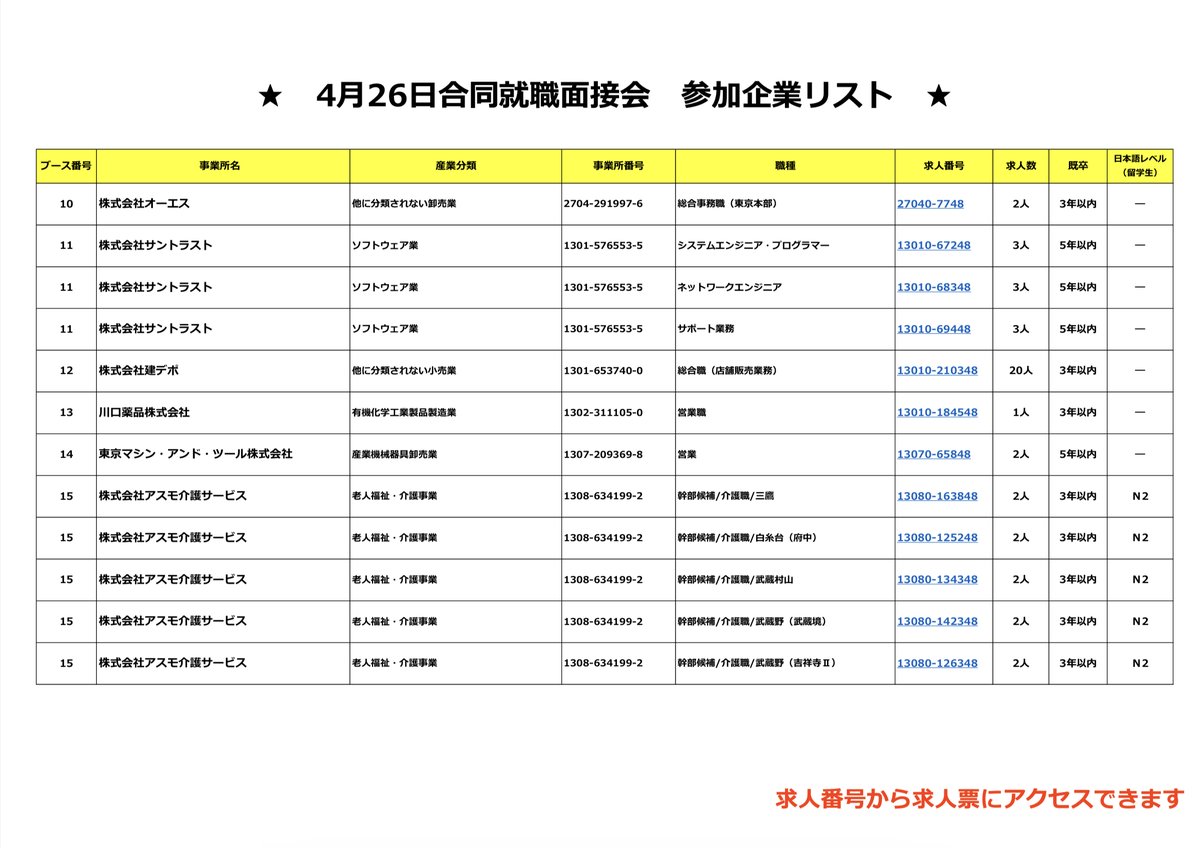Click the 産業分類 column header

[456, 166]
